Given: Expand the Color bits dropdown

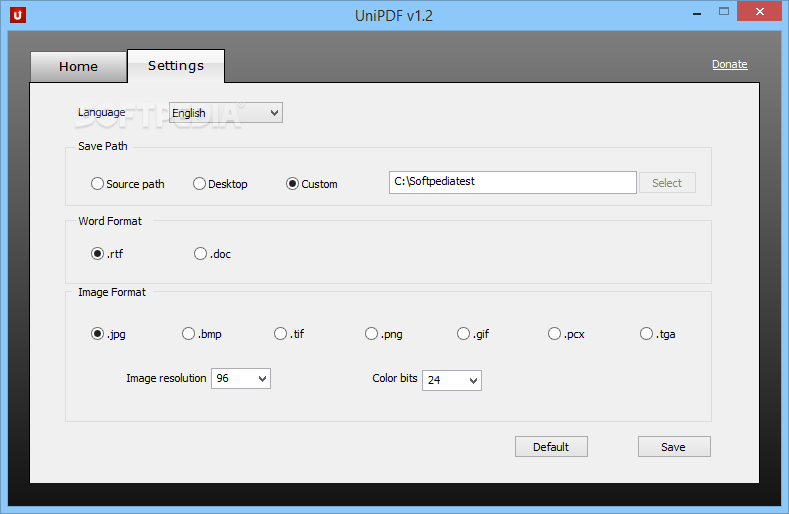Looking at the screenshot, I should (452, 380).
